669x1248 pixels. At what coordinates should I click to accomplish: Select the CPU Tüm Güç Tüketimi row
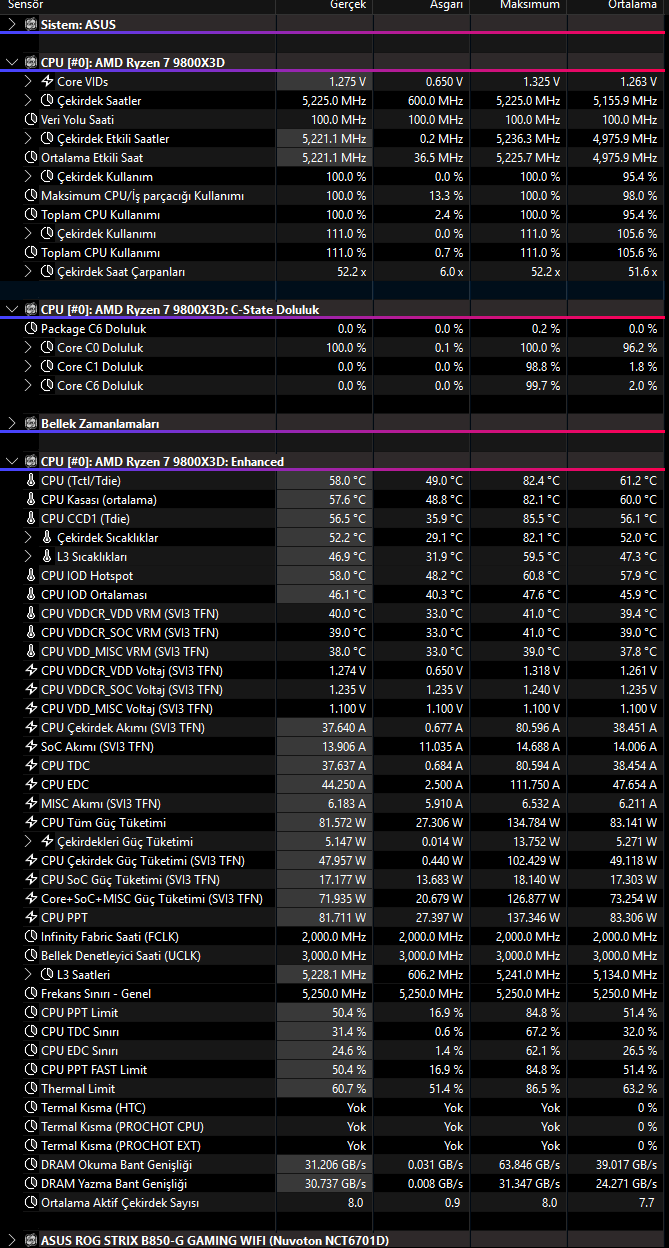pos(333,823)
